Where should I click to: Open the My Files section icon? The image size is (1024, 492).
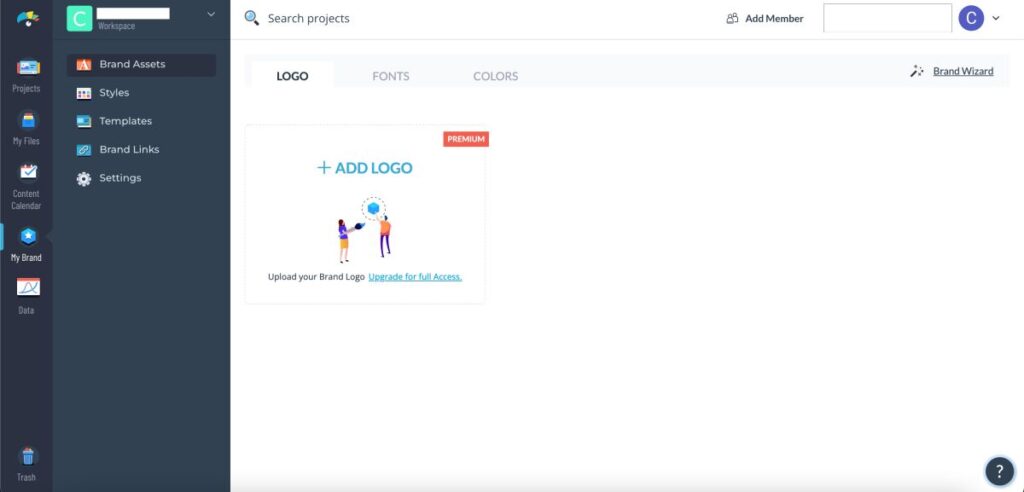click(28, 120)
